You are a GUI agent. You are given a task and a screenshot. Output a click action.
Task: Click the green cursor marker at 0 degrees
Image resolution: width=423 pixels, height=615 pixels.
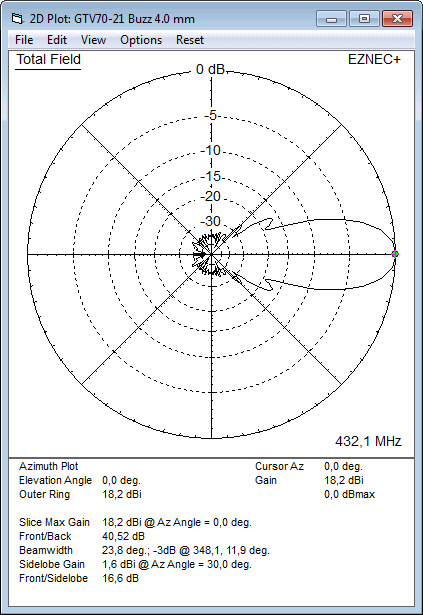pyautogui.click(x=395, y=254)
